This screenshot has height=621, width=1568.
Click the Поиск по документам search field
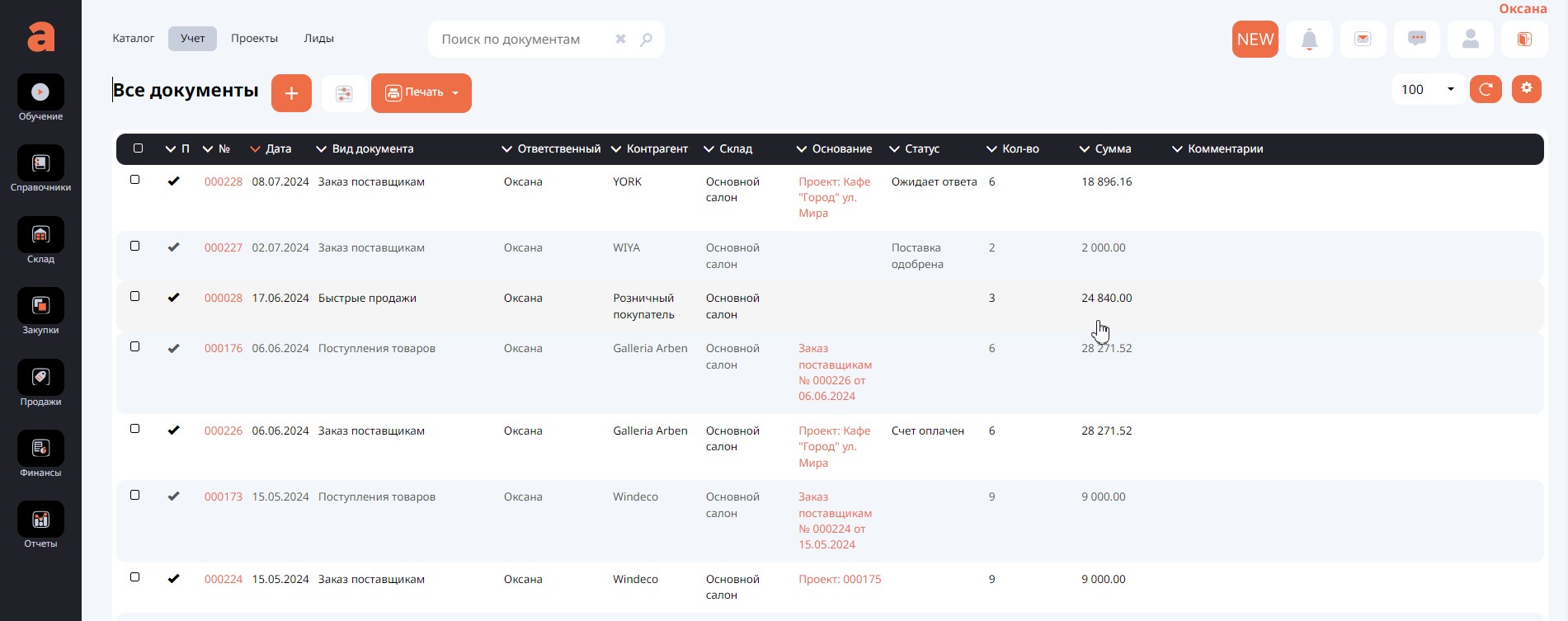524,40
